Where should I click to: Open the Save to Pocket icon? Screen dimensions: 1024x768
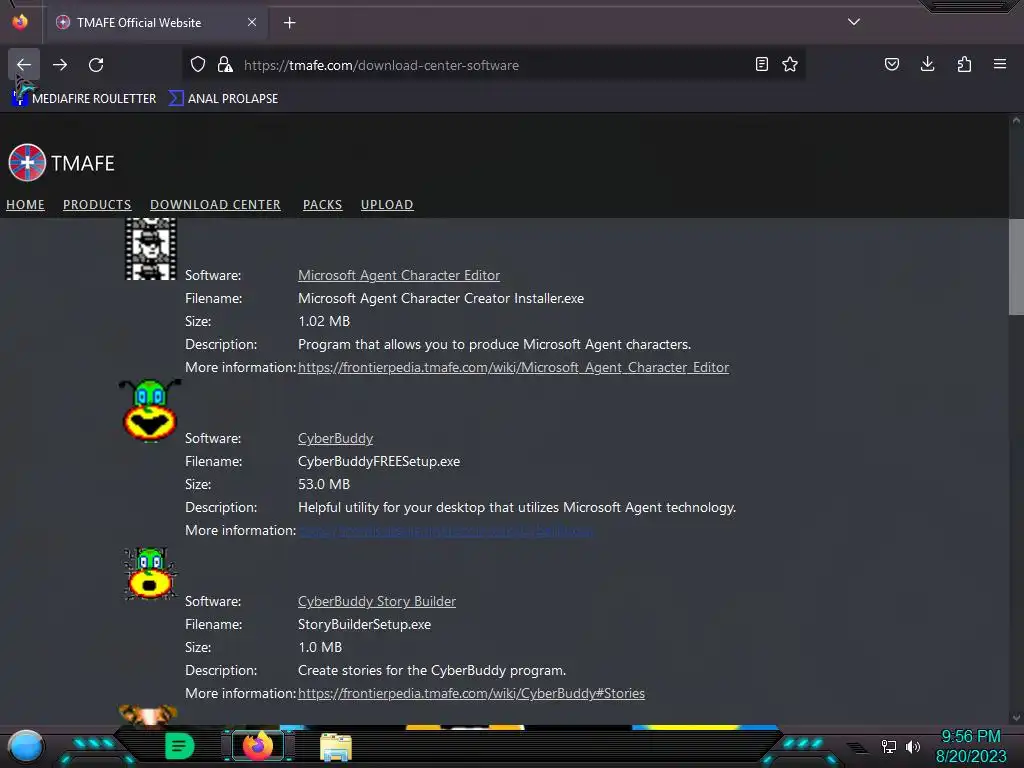click(x=892, y=65)
